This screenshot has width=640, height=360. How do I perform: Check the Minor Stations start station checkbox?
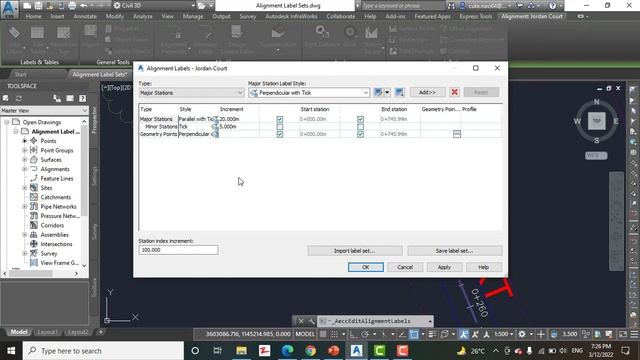pos(280,127)
